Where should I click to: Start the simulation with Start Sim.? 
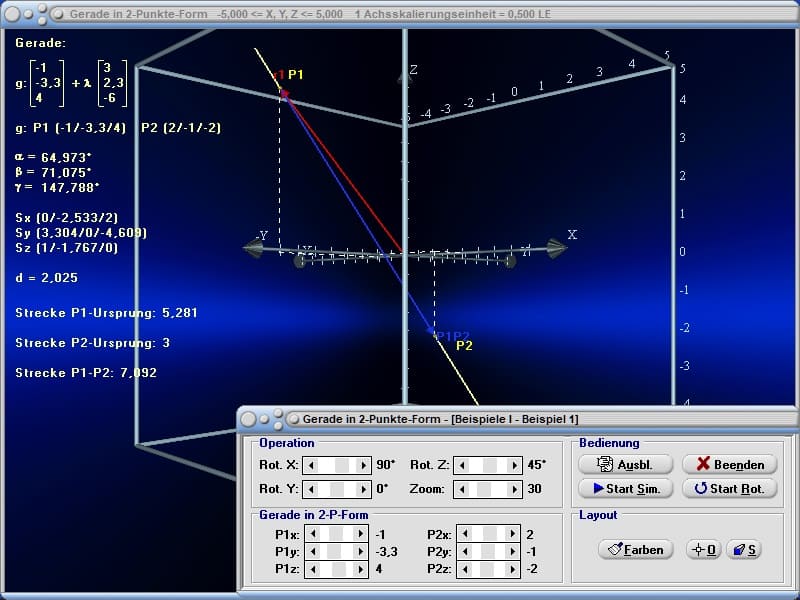tap(625, 488)
